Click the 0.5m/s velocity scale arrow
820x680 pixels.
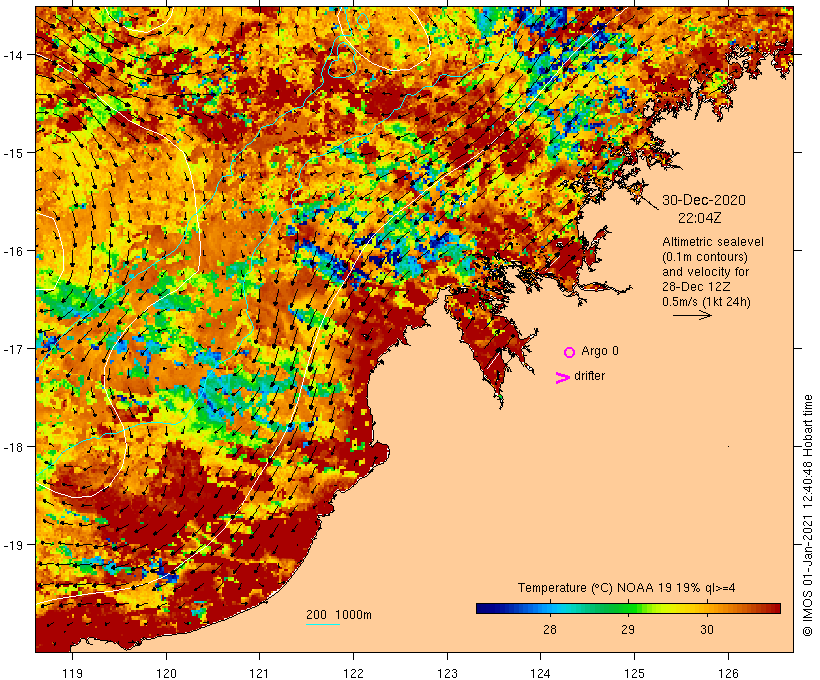coord(692,315)
